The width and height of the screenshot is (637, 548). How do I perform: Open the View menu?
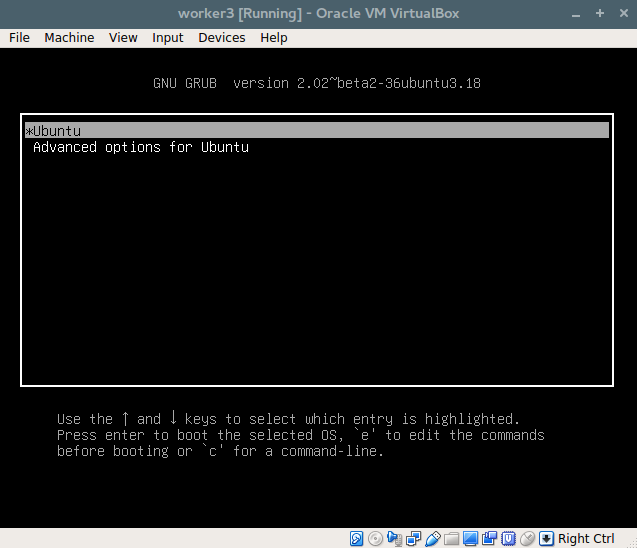(123, 38)
